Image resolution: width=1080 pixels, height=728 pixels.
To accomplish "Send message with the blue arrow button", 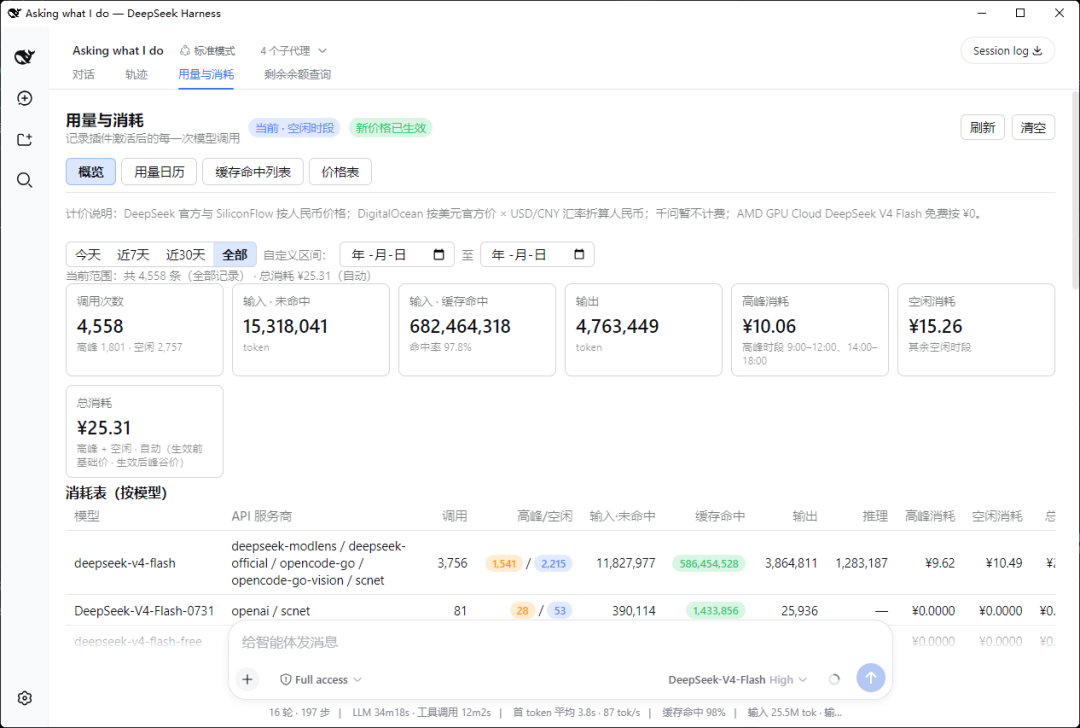I will (871, 678).
